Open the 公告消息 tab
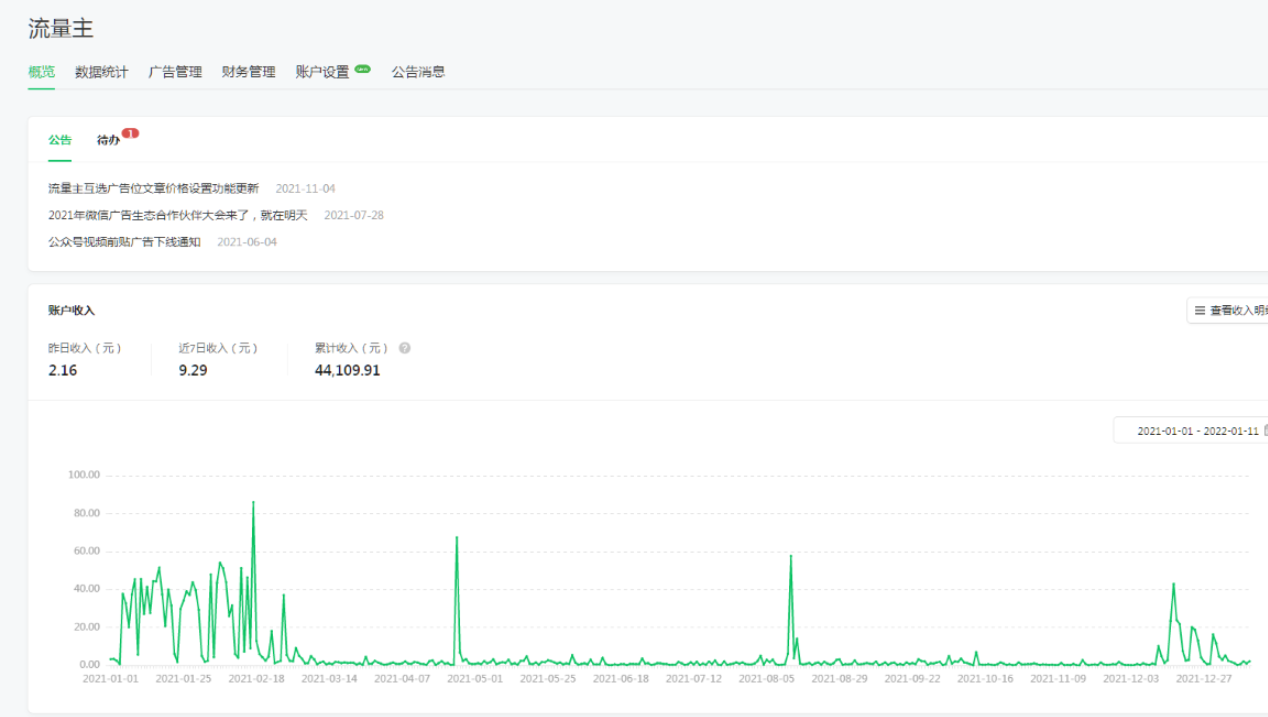Viewport: 1268px width, 717px height. click(418, 72)
